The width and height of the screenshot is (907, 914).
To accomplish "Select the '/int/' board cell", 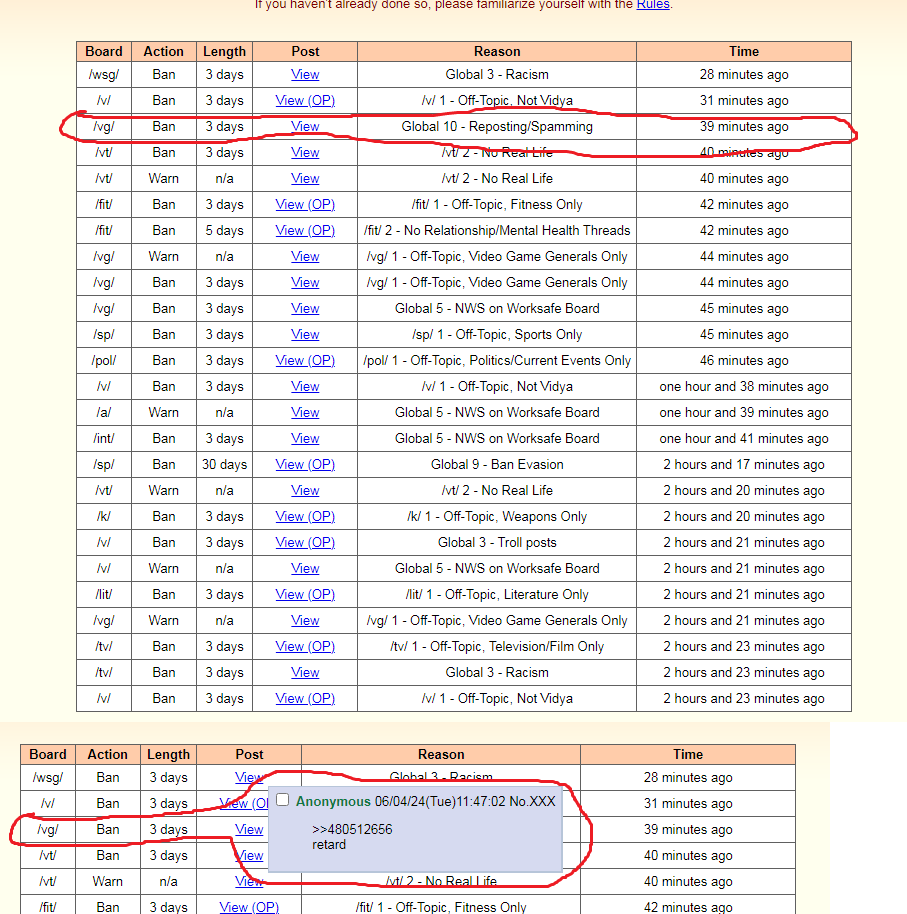I will coord(104,438).
